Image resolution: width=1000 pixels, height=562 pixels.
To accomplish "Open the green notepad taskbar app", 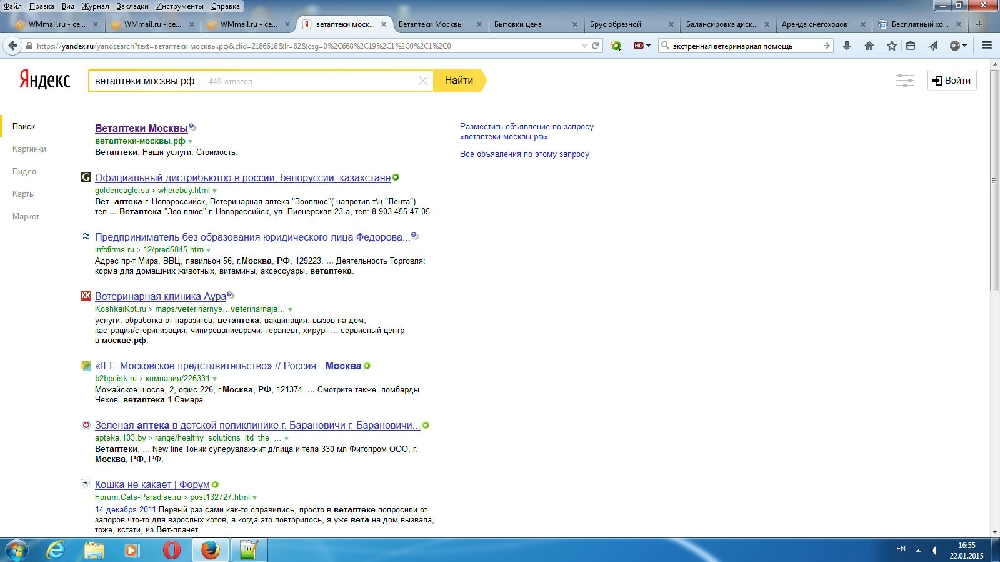I will tap(248, 550).
